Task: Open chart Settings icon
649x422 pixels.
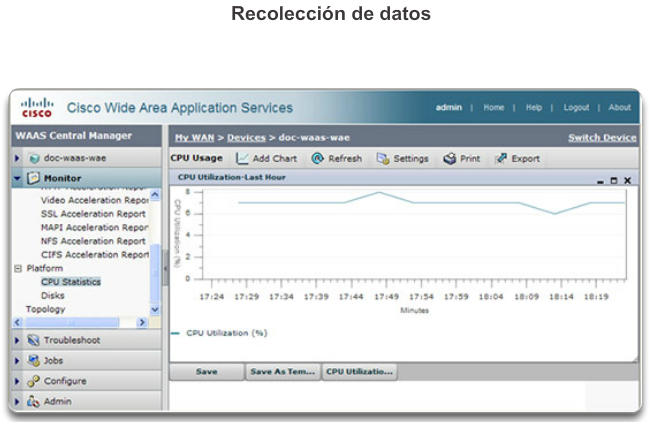Action: 383,158
